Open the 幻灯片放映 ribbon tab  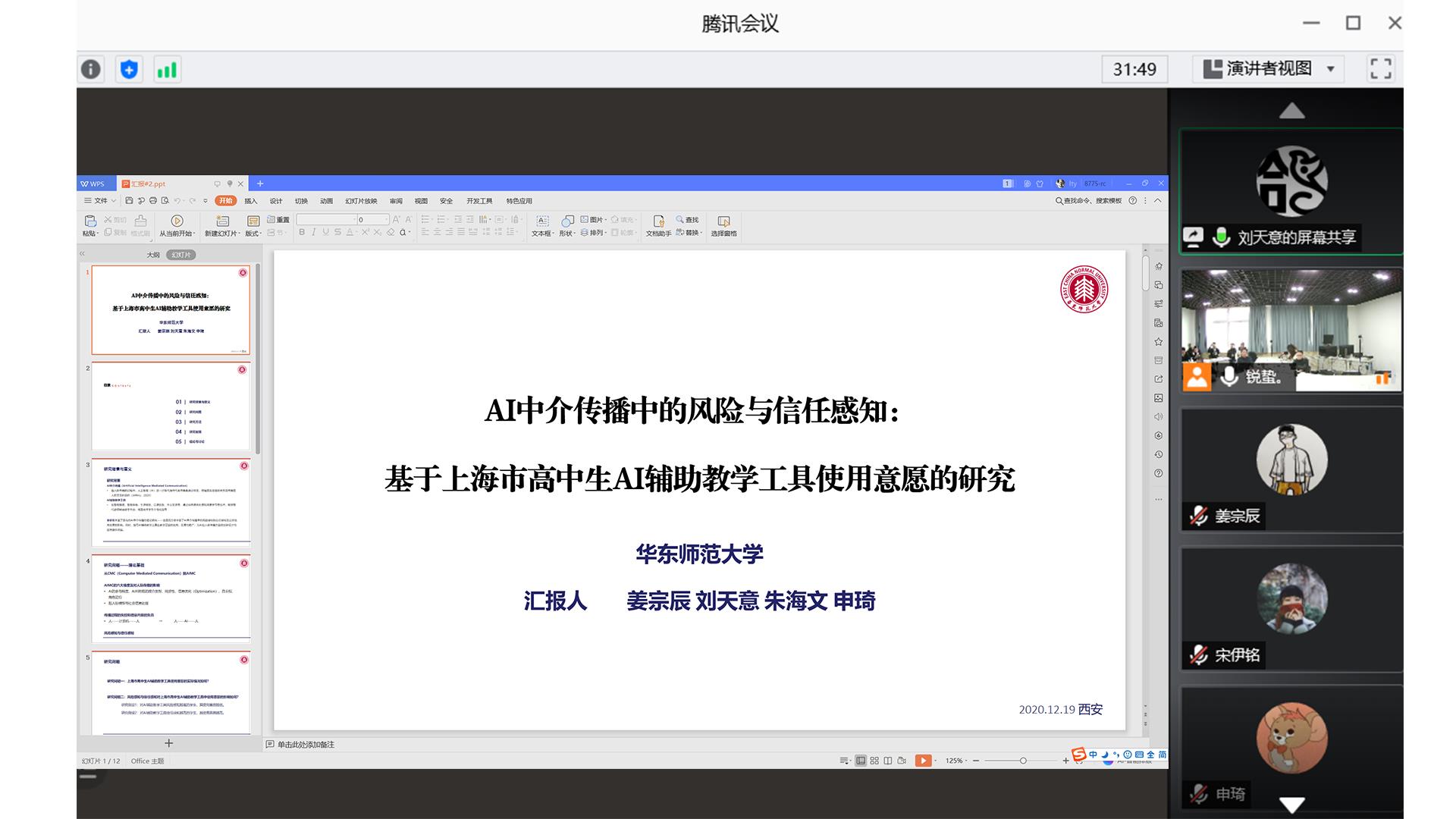pos(361,201)
